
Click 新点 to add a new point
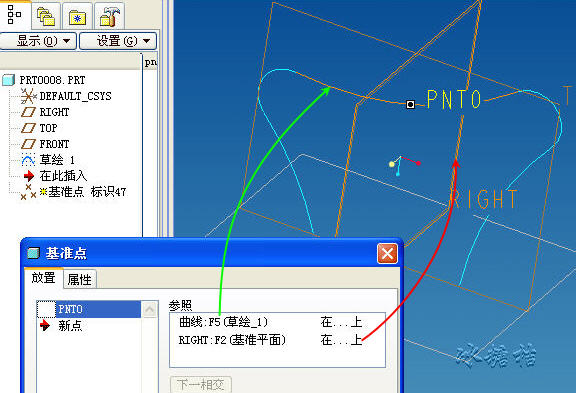[x=70, y=325]
